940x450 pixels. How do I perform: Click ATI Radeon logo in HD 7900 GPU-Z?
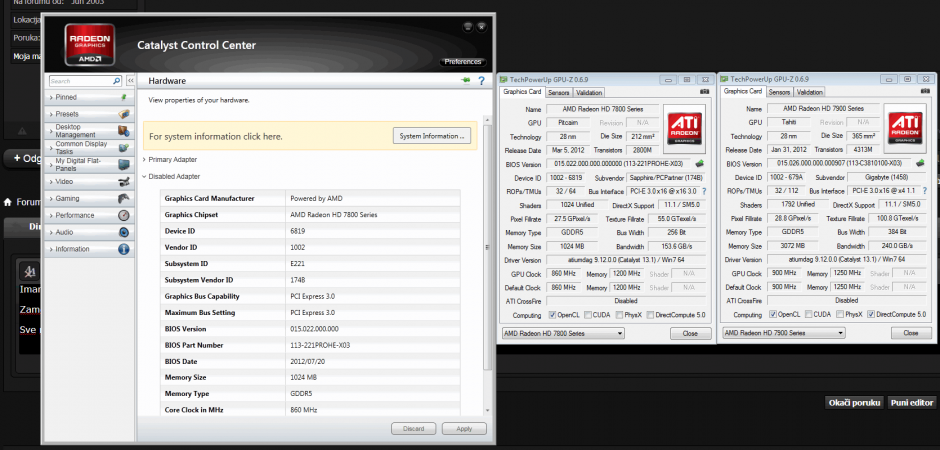tap(905, 128)
